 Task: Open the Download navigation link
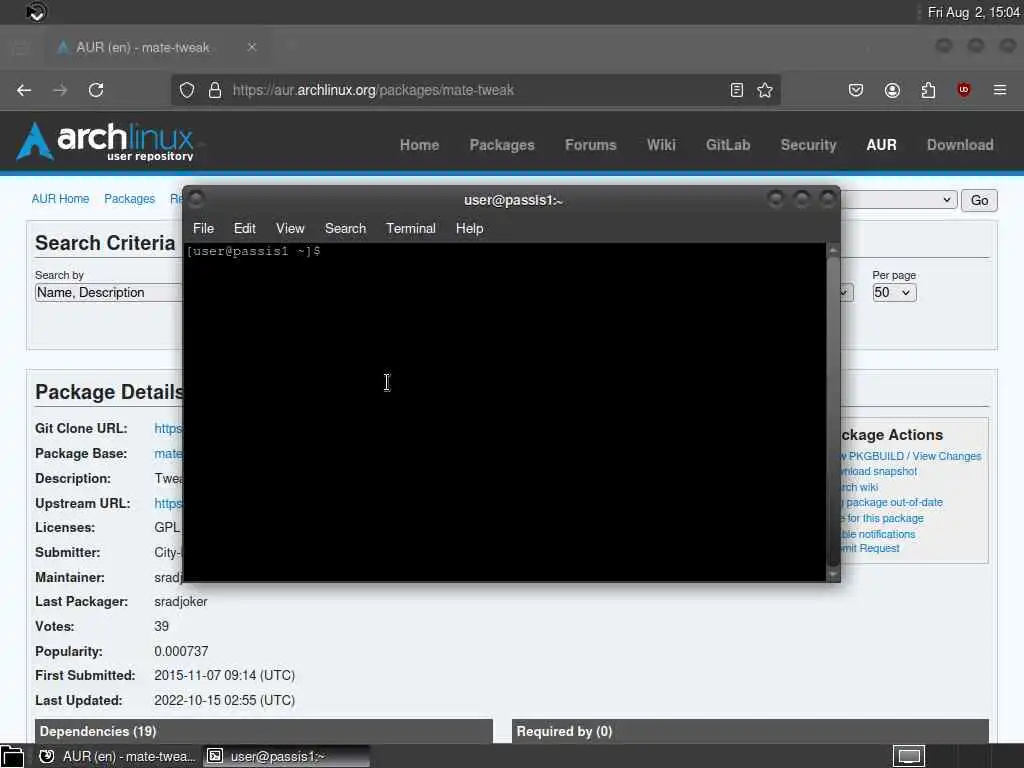coord(960,145)
